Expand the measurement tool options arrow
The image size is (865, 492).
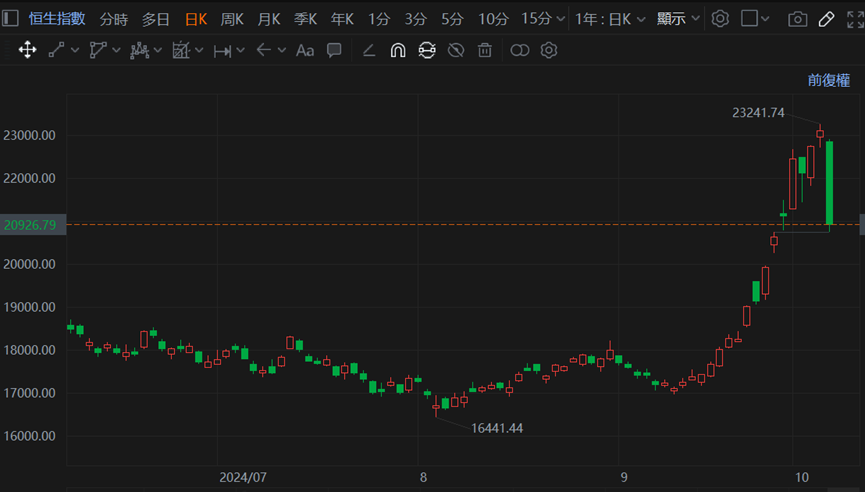[241, 50]
